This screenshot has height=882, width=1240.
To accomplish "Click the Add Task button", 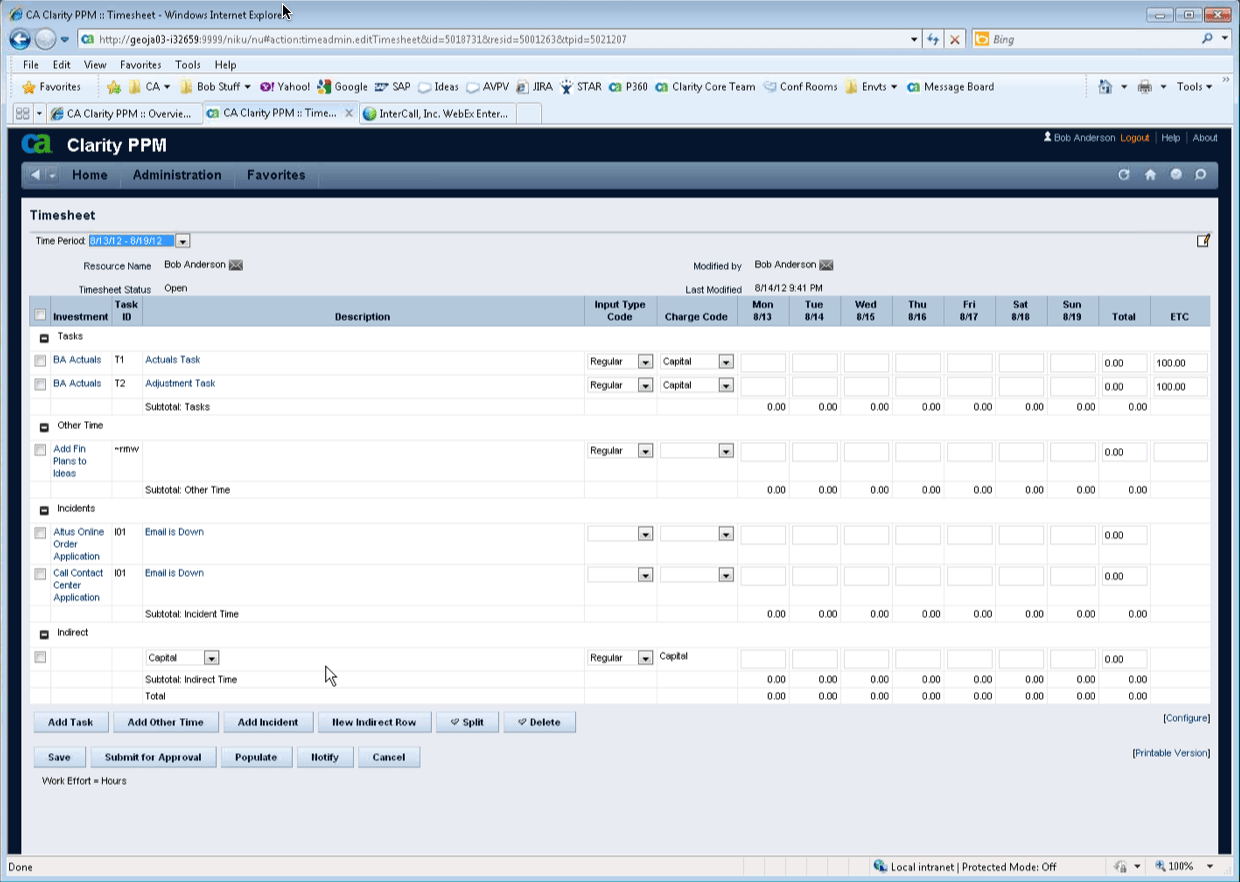I will click(x=70, y=722).
